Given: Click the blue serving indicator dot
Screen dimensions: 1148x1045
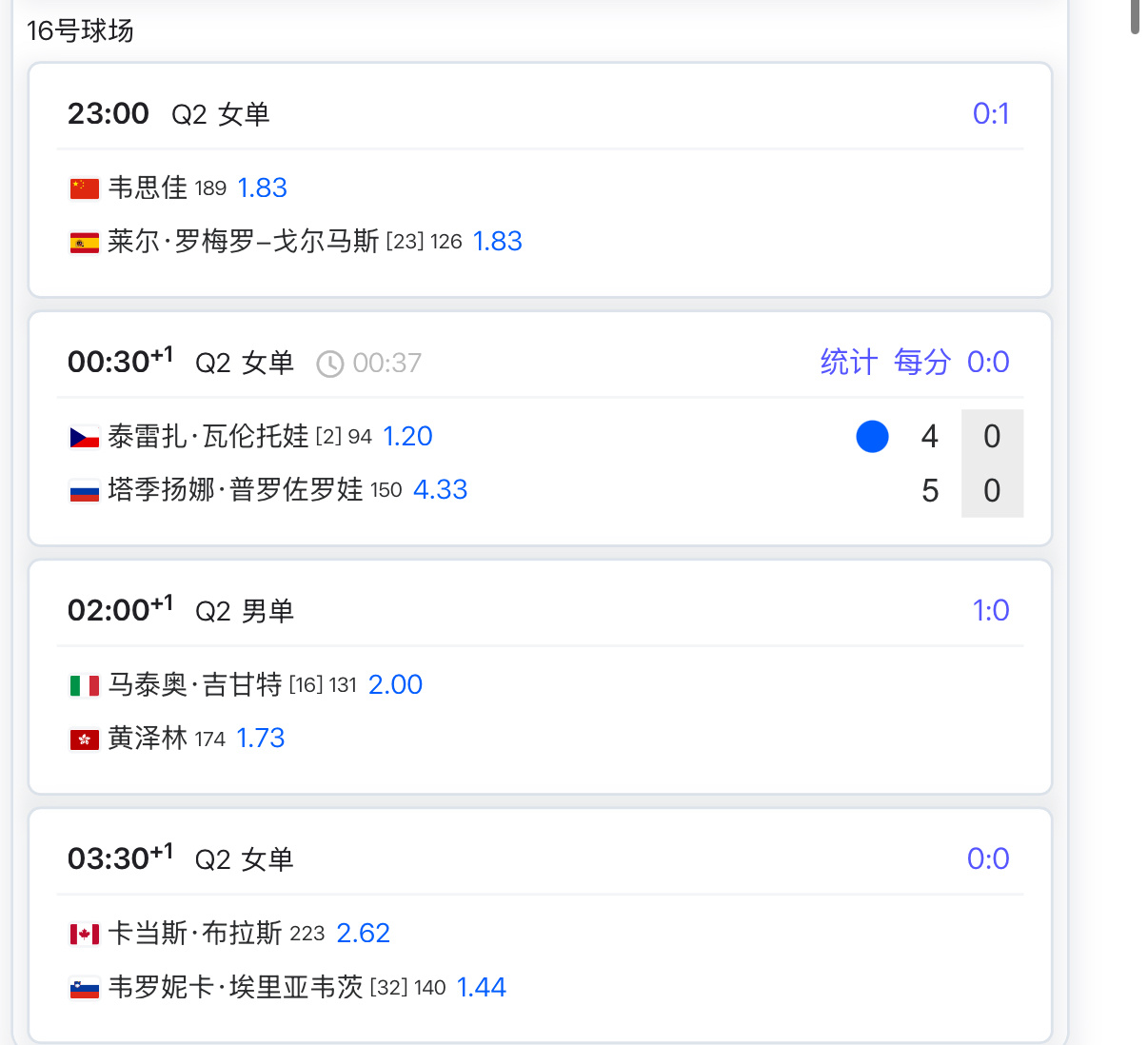Looking at the screenshot, I should tap(872, 436).
